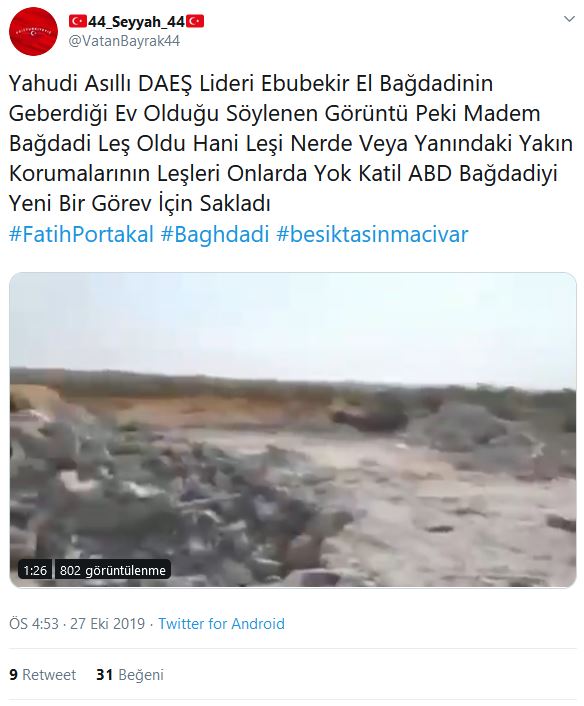Click the 802 görüntülenme view count
Screen dimensions: 584x706
pyautogui.click(x=113, y=570)
